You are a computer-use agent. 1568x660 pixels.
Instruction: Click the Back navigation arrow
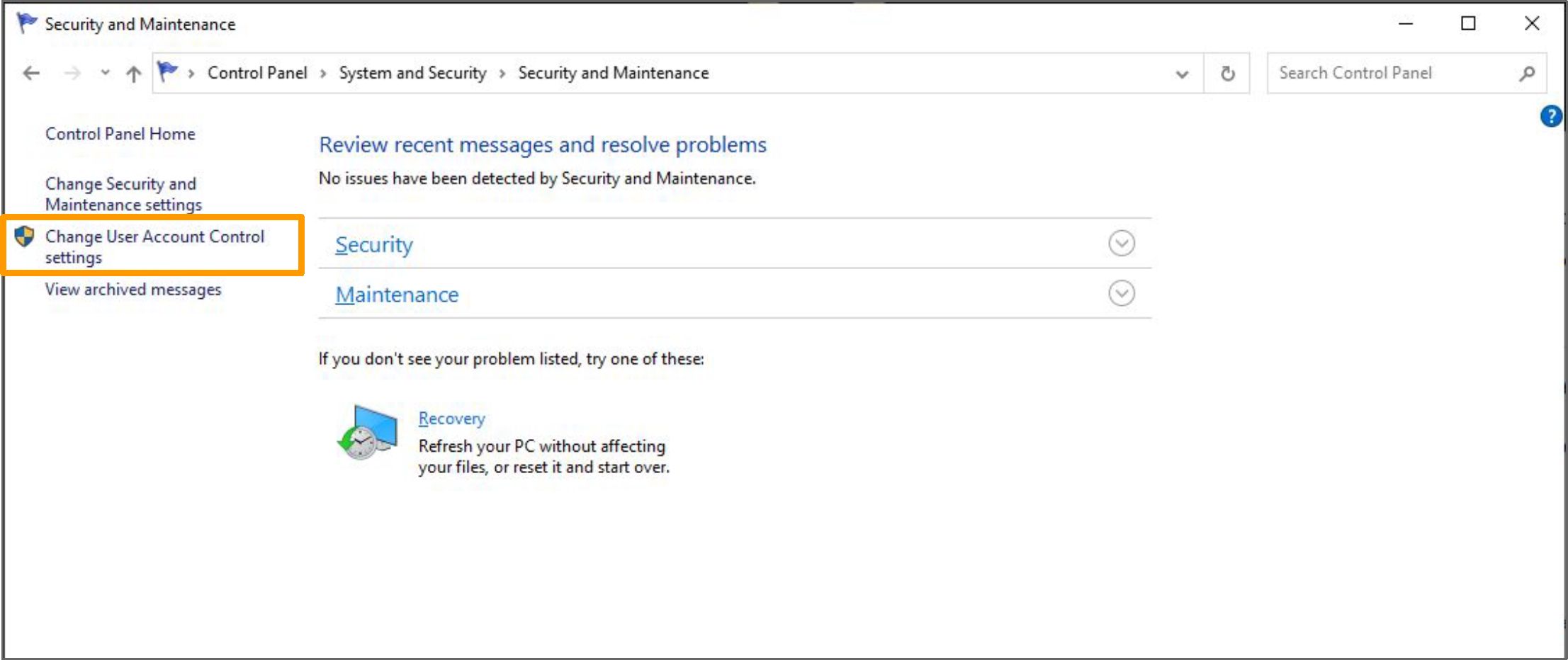(31, 73)
